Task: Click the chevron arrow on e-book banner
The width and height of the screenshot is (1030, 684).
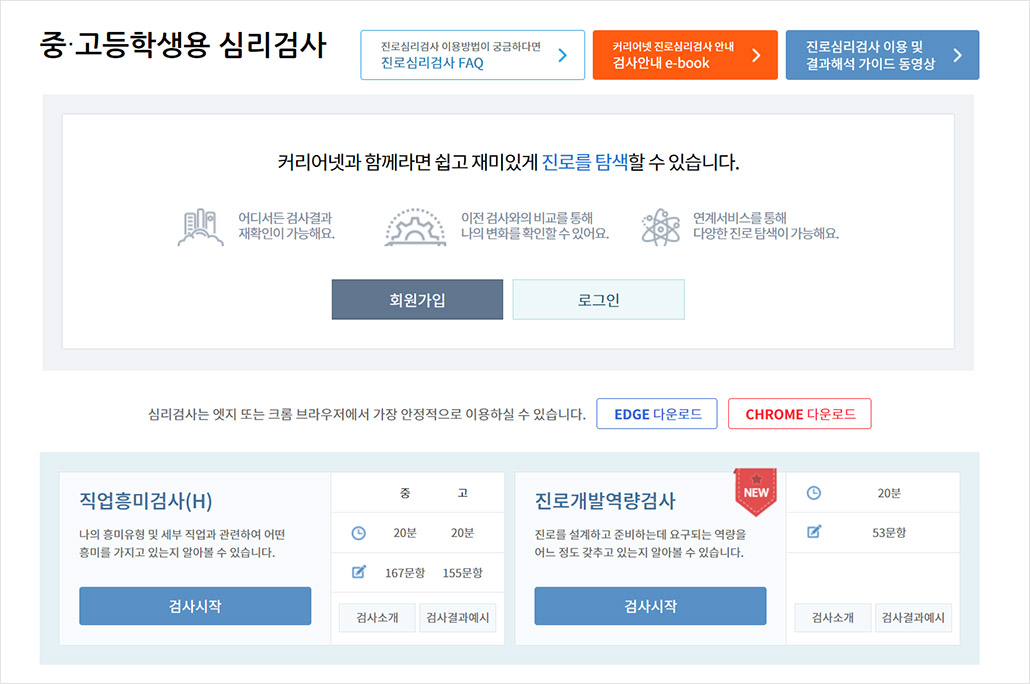Action: pos(756,55)
